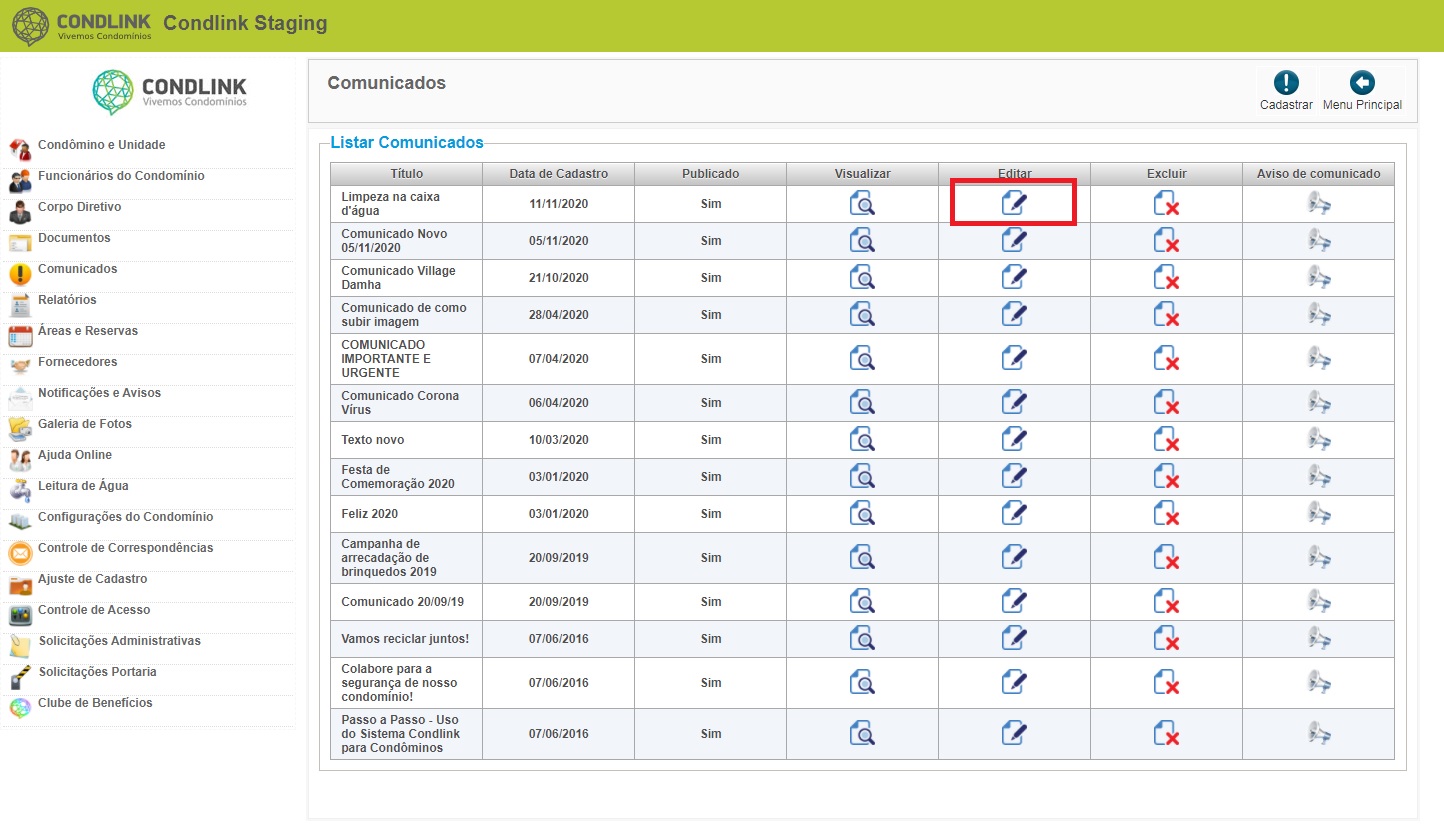View the Vamos reciclar juntos! comunicado

(862, 638)
